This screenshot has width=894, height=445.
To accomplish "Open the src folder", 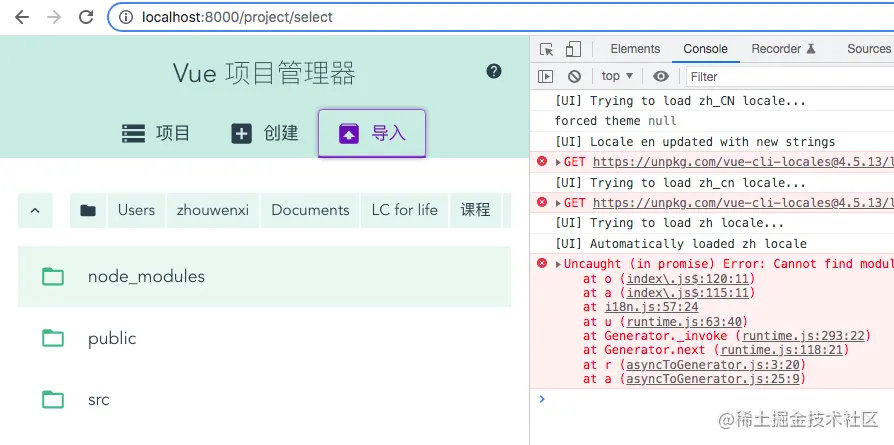I will click(265, 399).
